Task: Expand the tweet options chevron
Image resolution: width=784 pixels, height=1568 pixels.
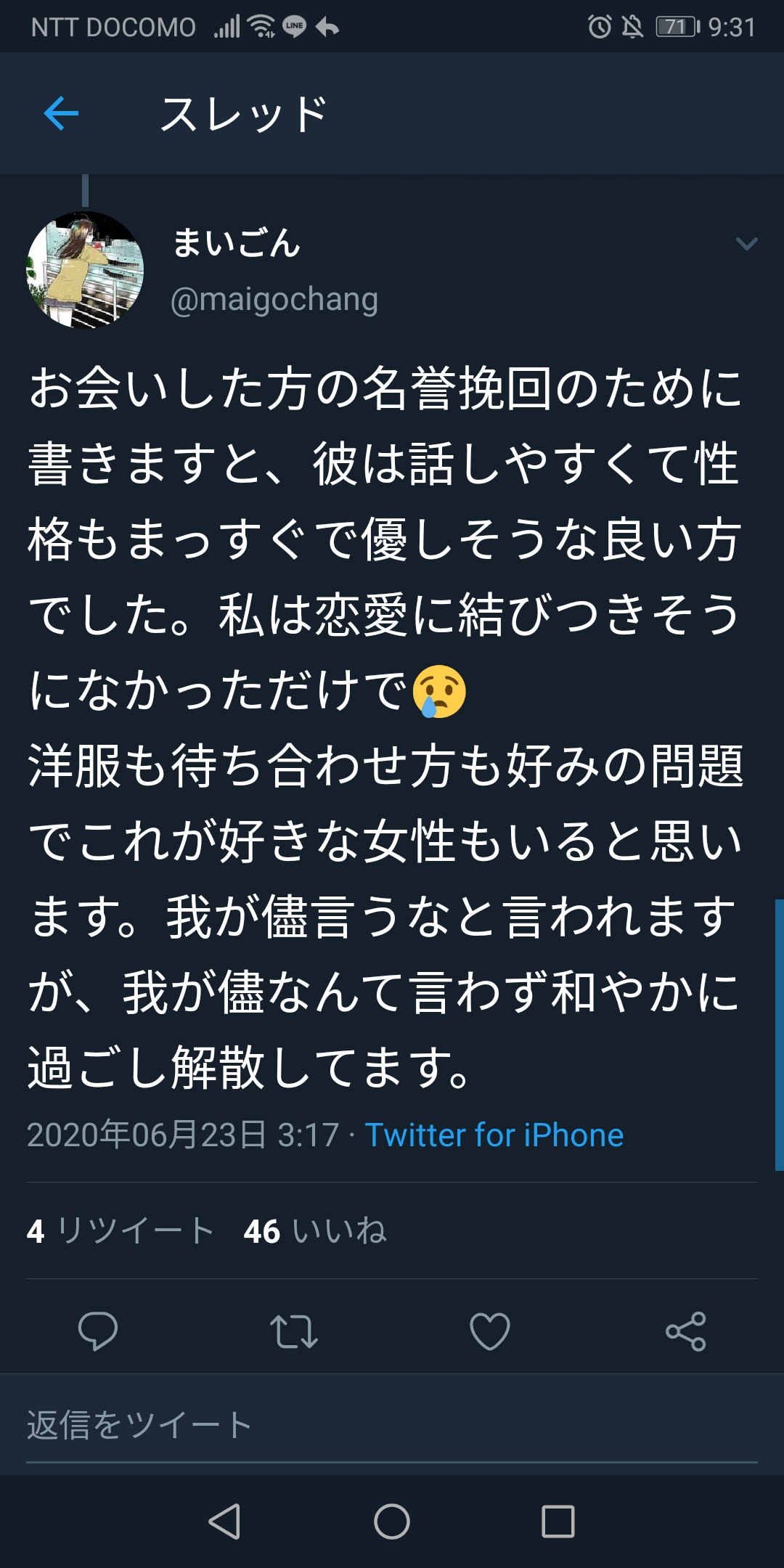Action: click(746, 244)
